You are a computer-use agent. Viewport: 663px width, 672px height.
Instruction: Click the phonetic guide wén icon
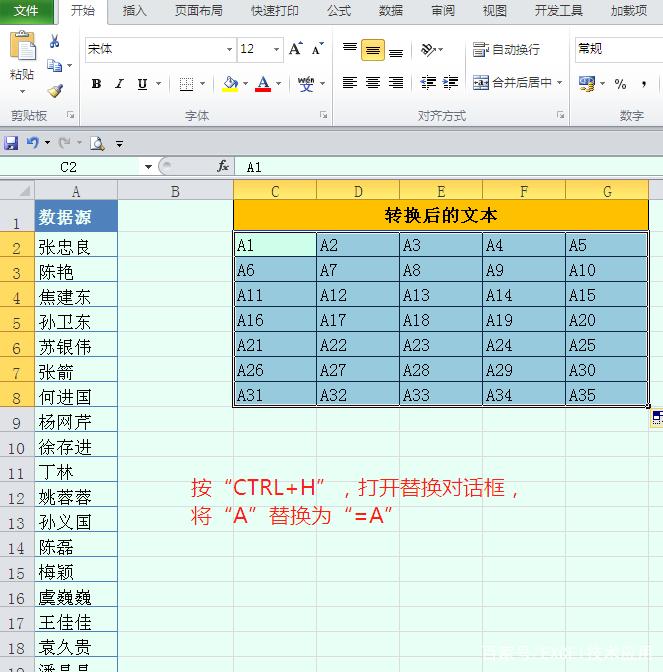[x=306, y=84]
